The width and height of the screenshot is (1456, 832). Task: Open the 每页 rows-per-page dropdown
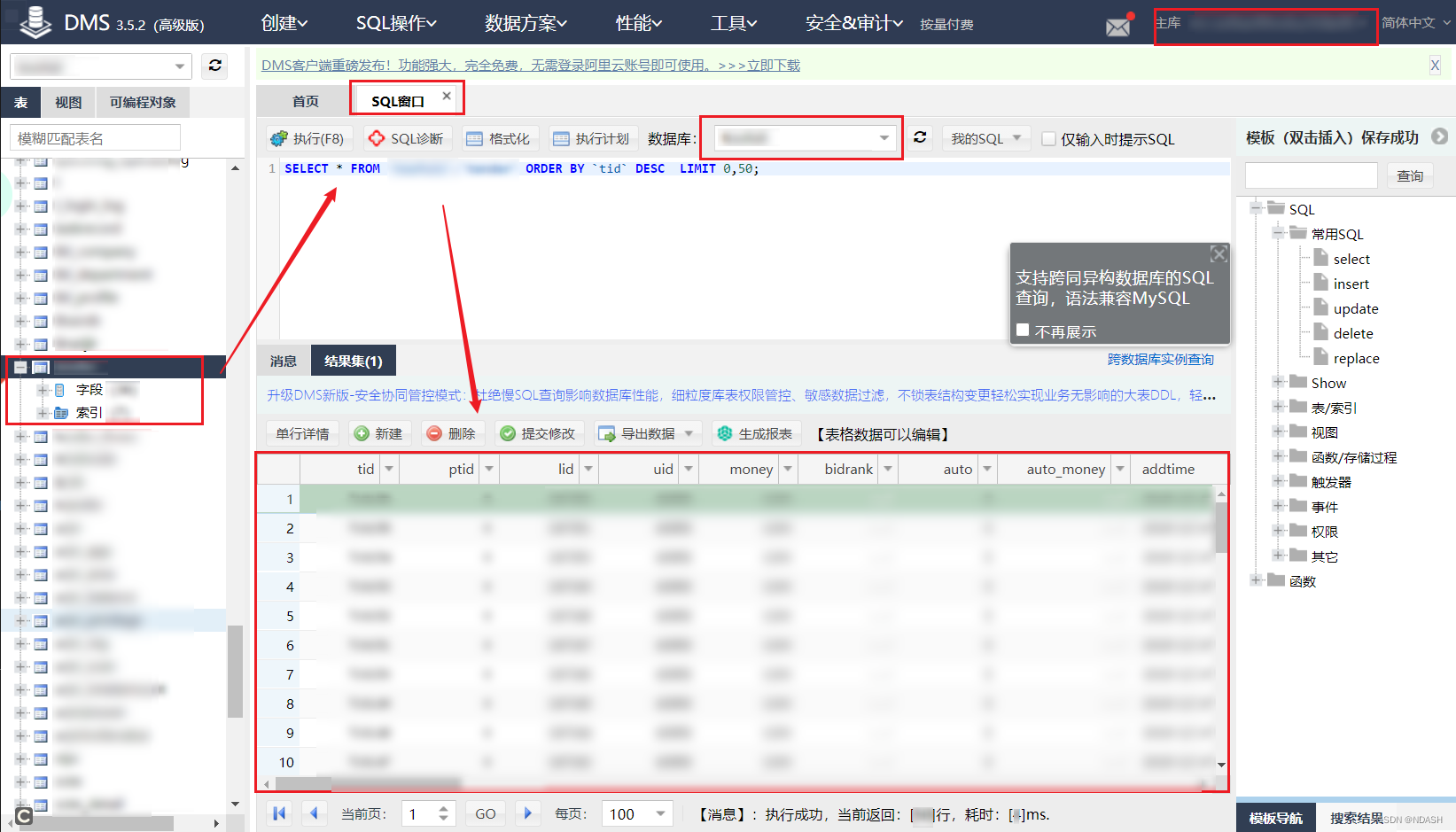(x=637, y=813)
